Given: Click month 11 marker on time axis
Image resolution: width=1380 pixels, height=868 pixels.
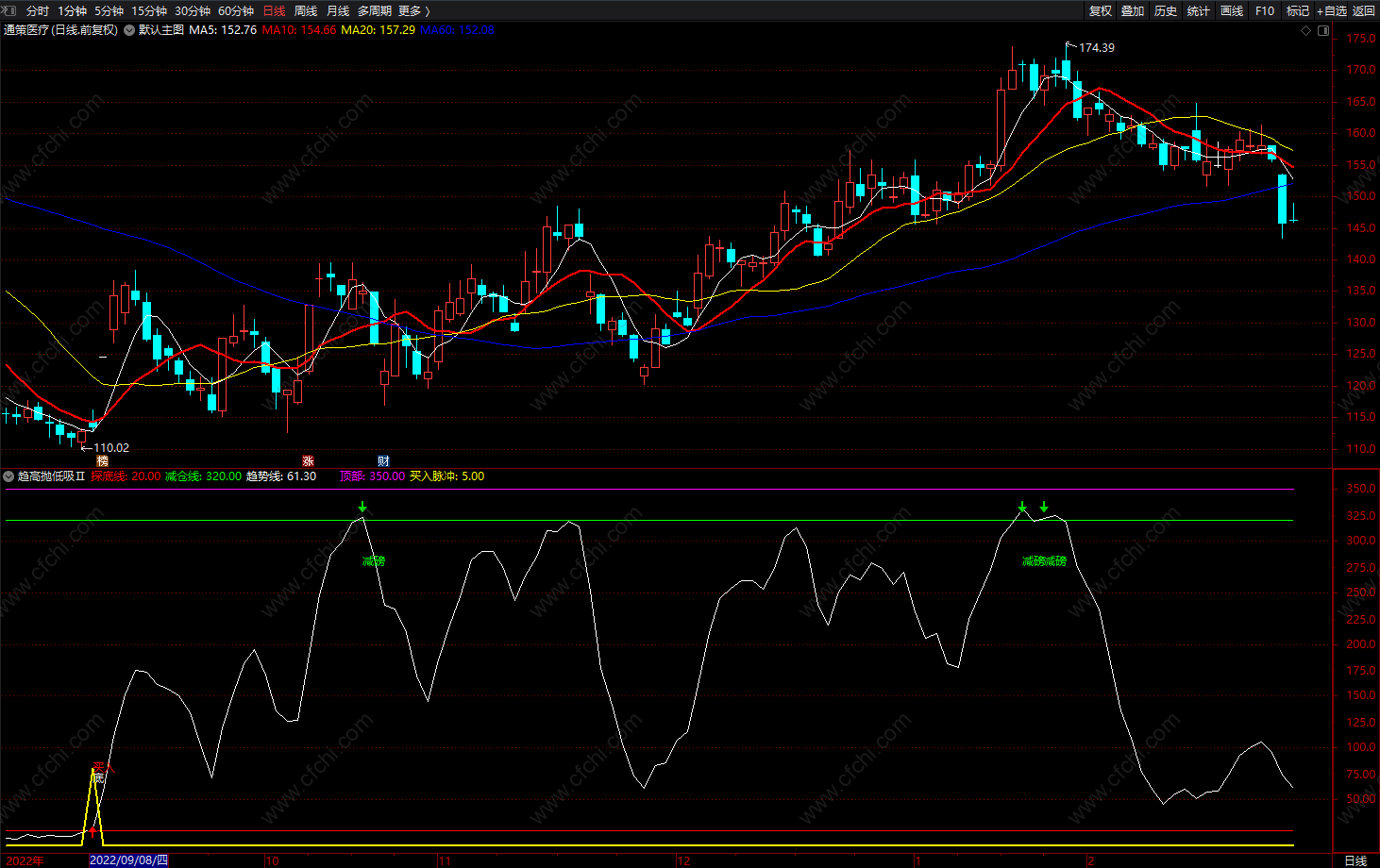Looking at the screenshot, I should click(x=445, y=860).
